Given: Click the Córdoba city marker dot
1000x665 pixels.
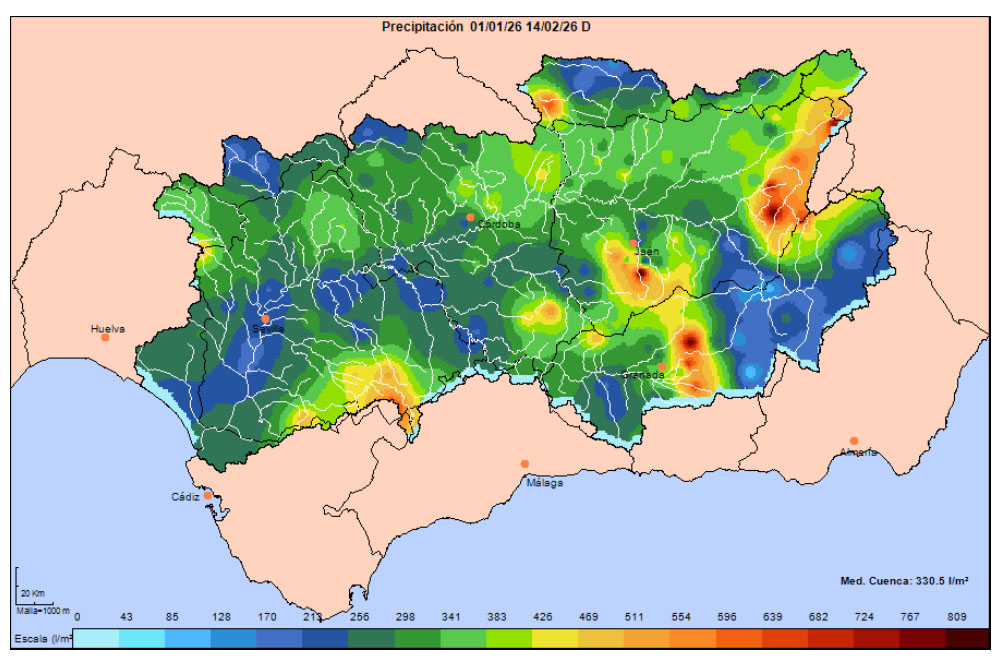Looking at the screenshot, I should [470, 217].
